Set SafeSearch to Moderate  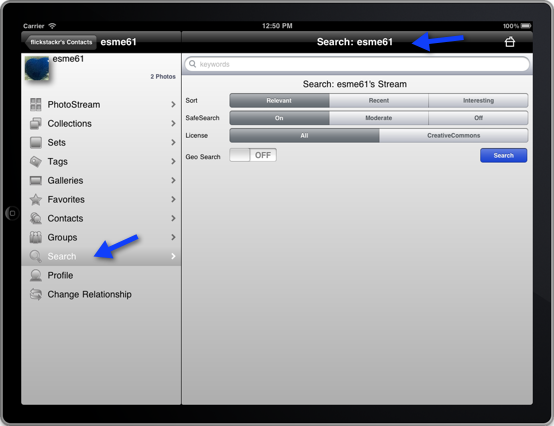379,118
